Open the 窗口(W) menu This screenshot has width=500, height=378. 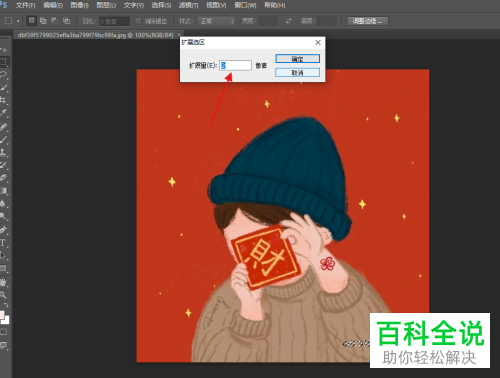245,5
